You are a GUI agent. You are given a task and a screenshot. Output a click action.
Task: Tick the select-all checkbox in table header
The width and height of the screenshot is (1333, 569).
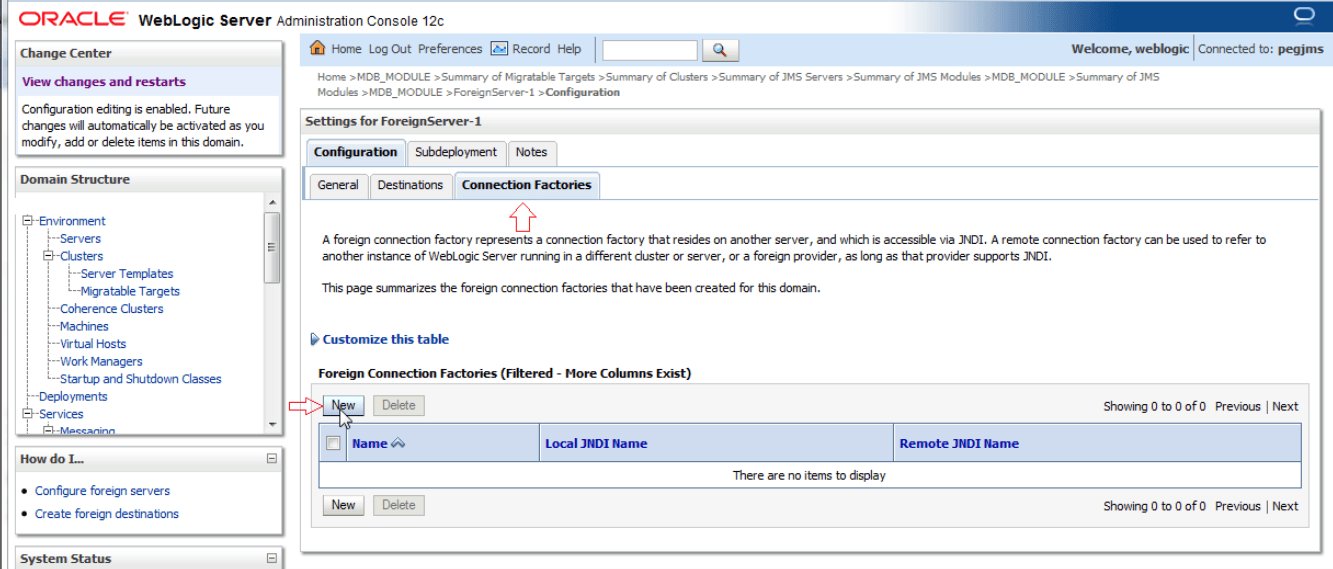coord(333,443)
